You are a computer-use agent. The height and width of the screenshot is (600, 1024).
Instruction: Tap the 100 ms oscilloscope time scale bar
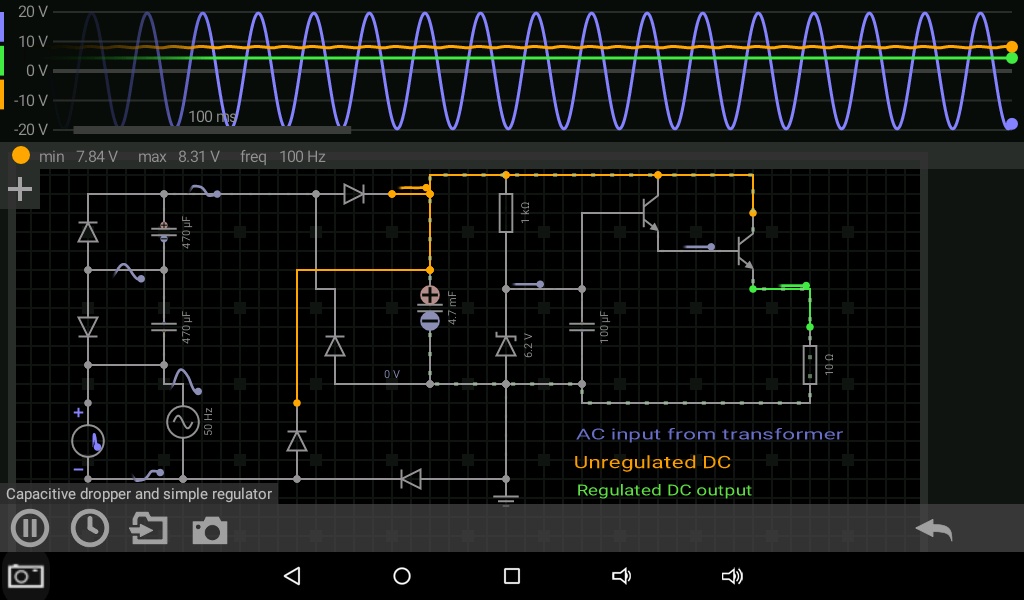(x=212, y=129)
